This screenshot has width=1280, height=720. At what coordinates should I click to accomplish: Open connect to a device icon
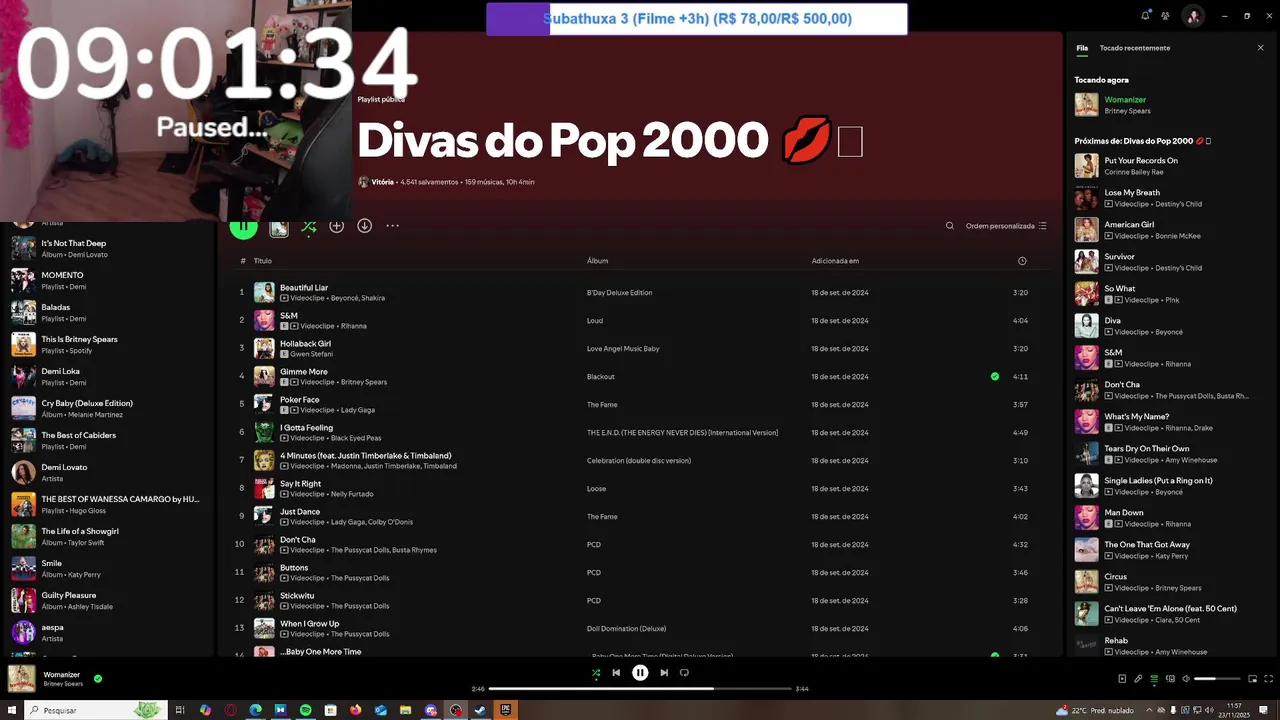click(1170, 679)
